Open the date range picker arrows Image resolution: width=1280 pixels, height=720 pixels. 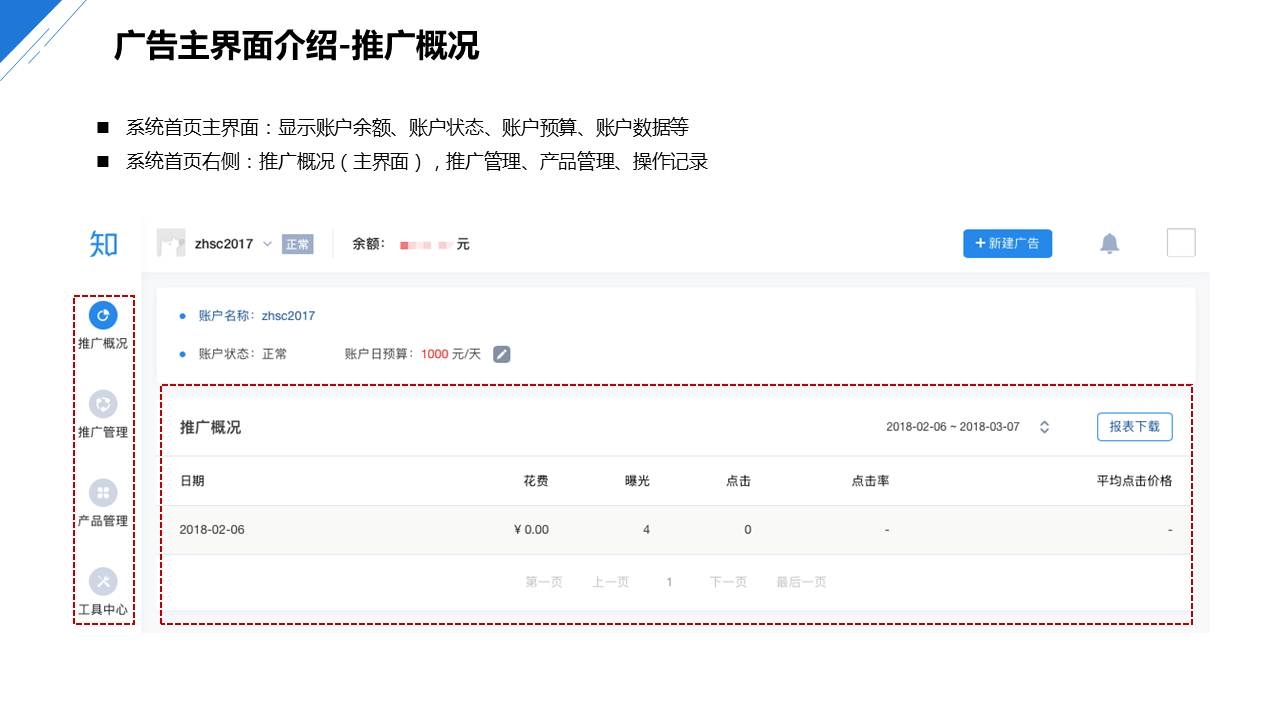(x=1044, y=427)
